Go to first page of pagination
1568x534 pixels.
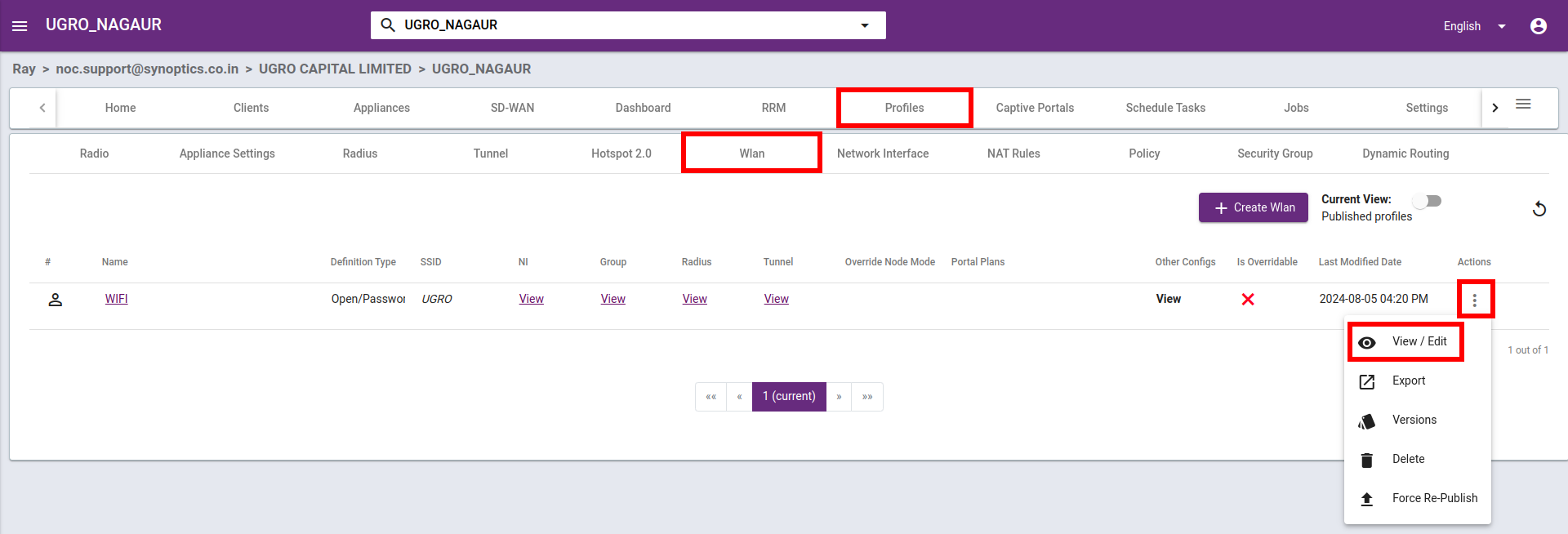(711, 397)
